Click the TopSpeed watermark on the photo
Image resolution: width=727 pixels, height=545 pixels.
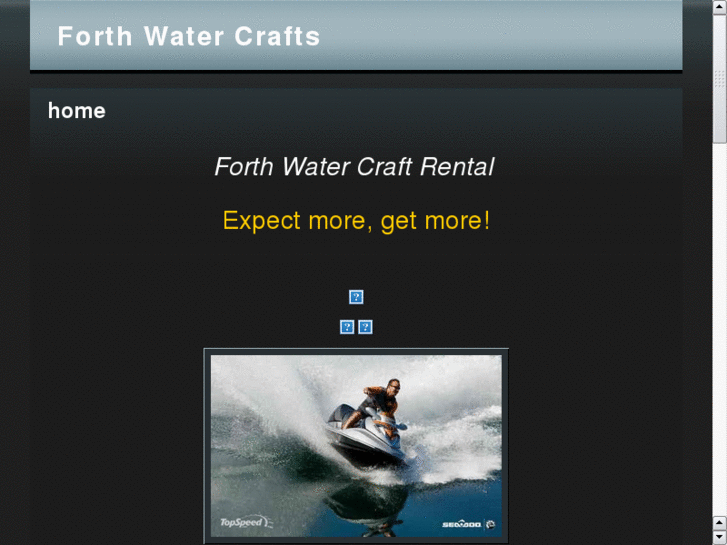click(246, 523)
